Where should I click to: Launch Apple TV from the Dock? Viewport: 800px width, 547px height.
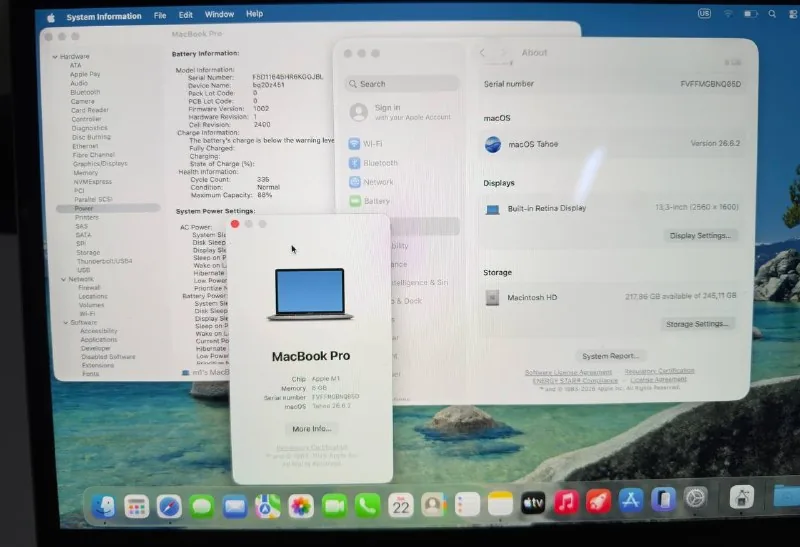click(533, 503)
